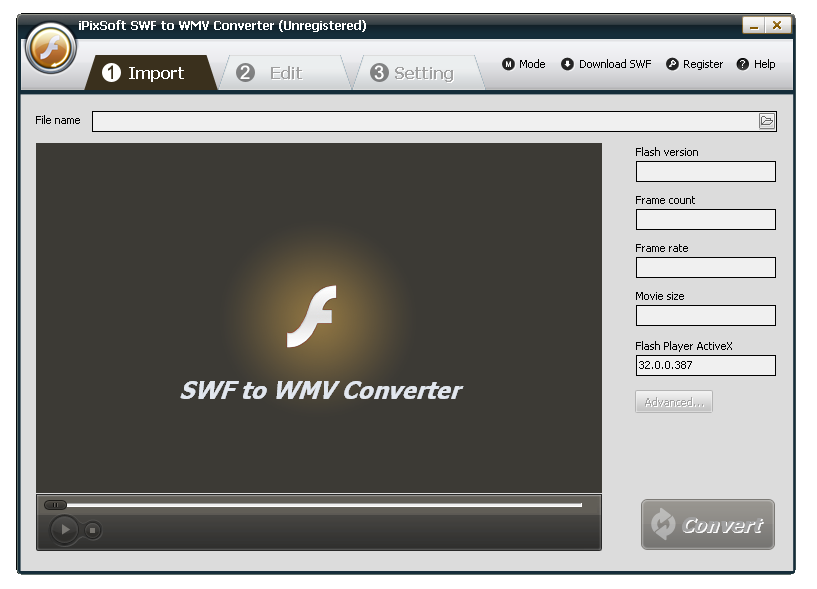This screenshot has height=589, width=817.
Task: Stop the preview playback
Action: click(x=90, y=531)
